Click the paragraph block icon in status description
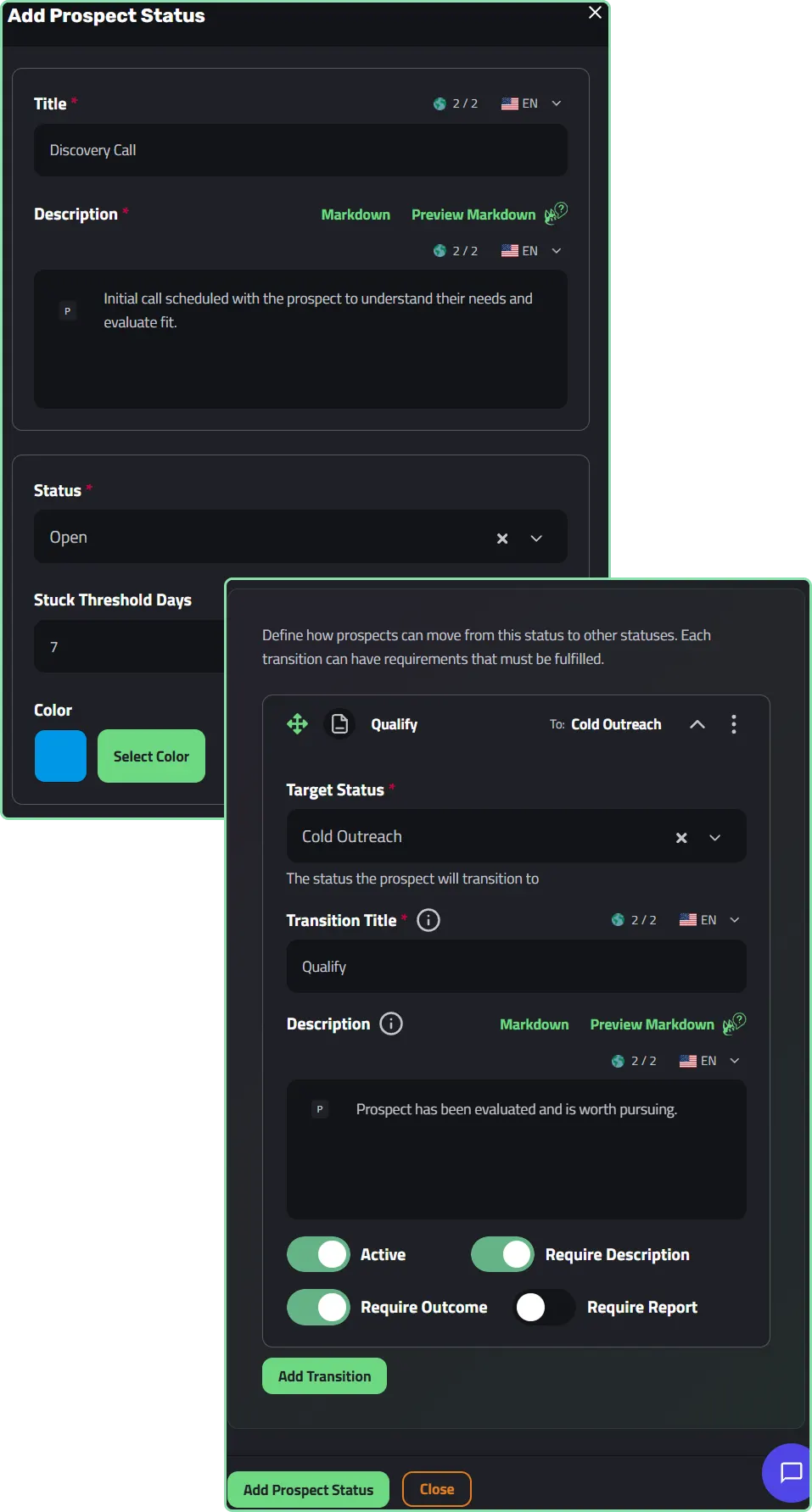 point(68,311)
